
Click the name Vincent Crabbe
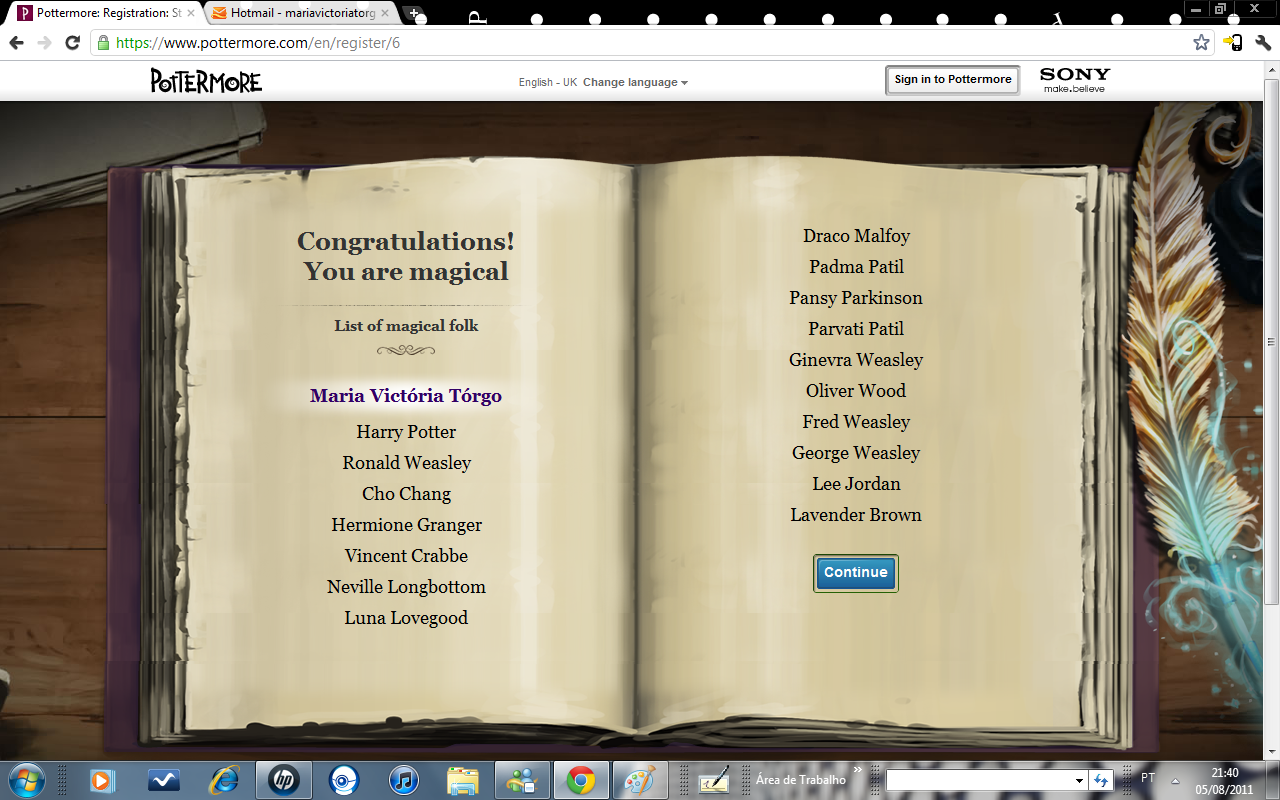click(x=406, y=556)
